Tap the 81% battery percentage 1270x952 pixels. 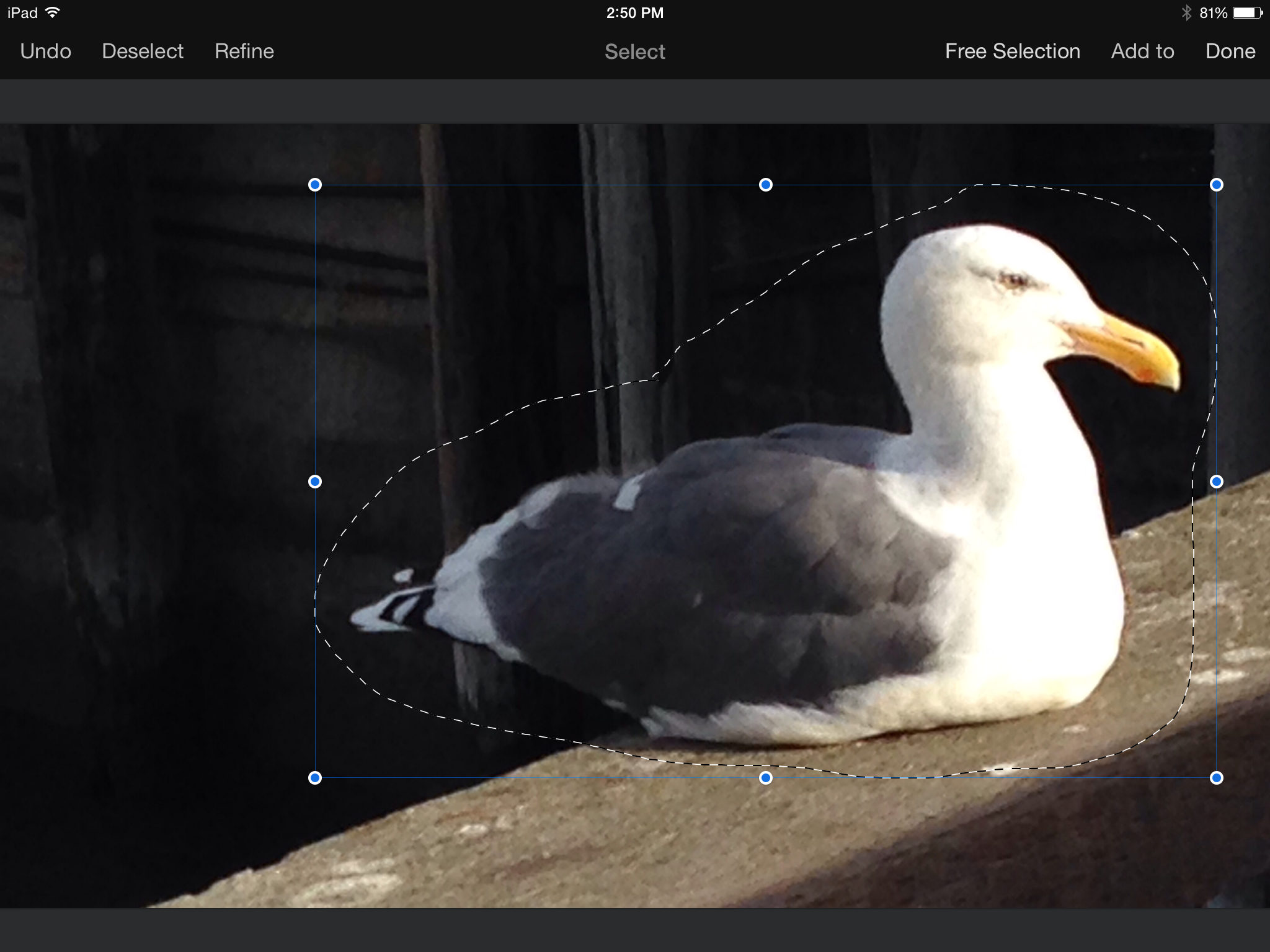click(x=1214, y=13)
